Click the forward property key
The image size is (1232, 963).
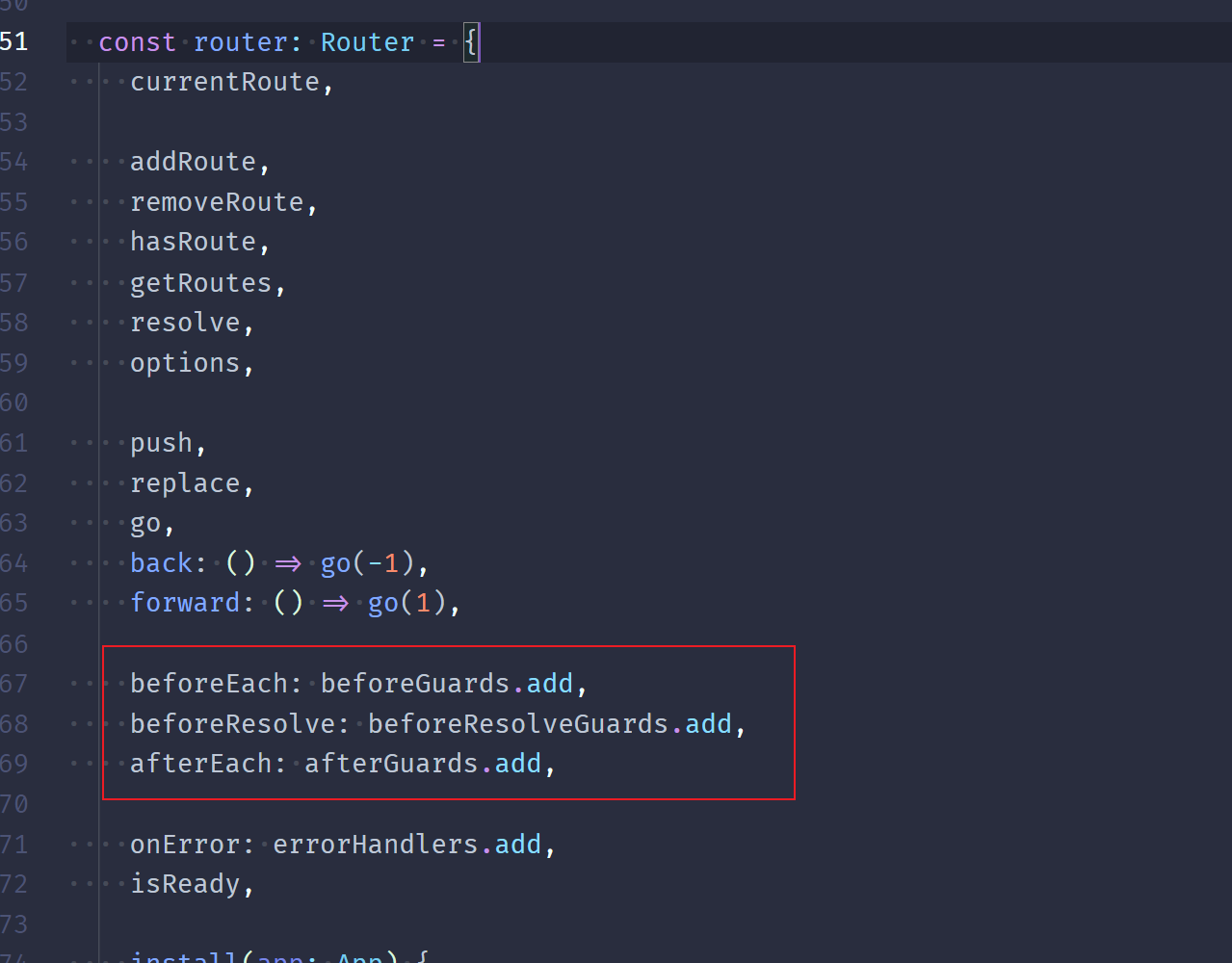pyautogui.click(x=185, y=603)
